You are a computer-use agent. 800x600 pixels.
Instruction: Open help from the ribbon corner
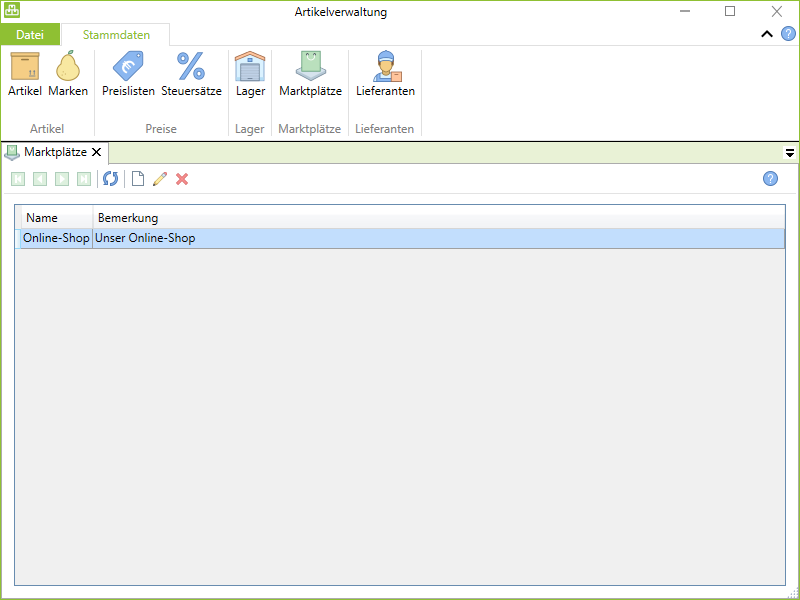coord(788,34)
